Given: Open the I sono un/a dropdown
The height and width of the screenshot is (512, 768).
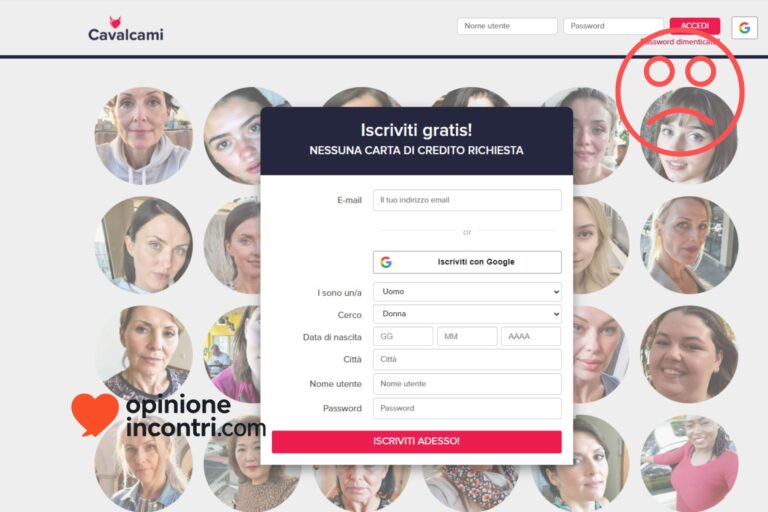Looking at the screenshot, I should 467,292.
